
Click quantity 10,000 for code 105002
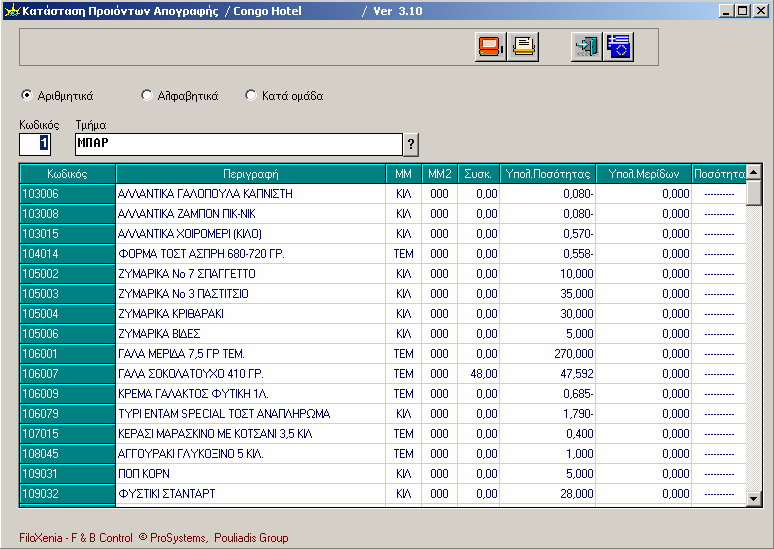[547, 274]
